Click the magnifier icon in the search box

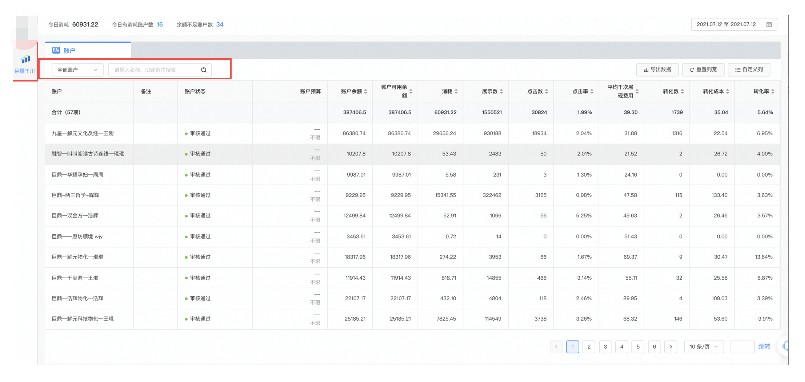[204, 69]
